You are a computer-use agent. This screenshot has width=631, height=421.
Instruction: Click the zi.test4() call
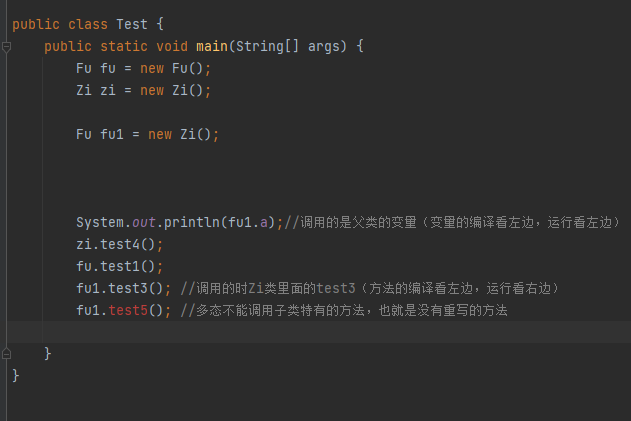[119, 244]
